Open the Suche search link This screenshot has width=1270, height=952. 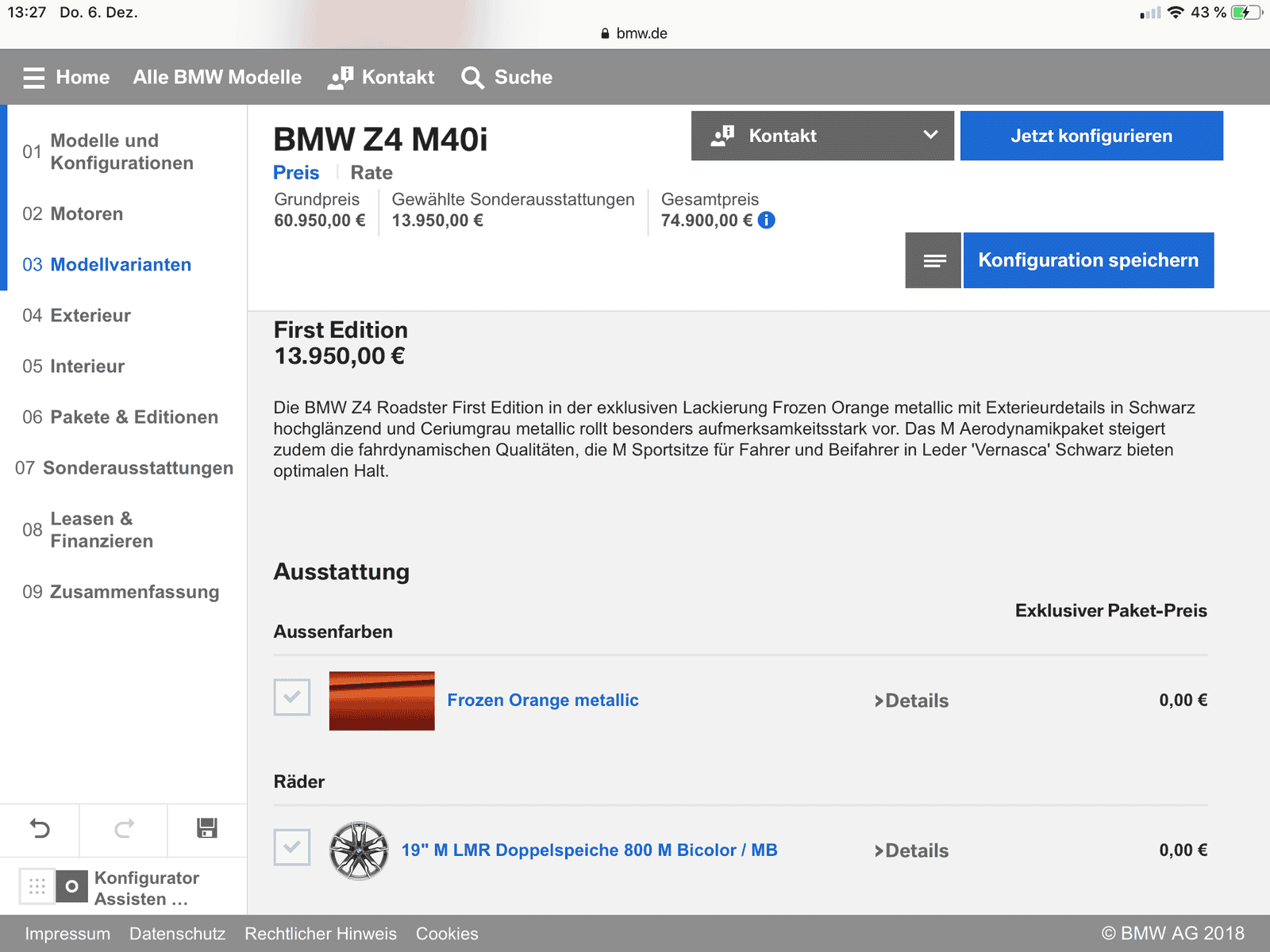point(523,77)
